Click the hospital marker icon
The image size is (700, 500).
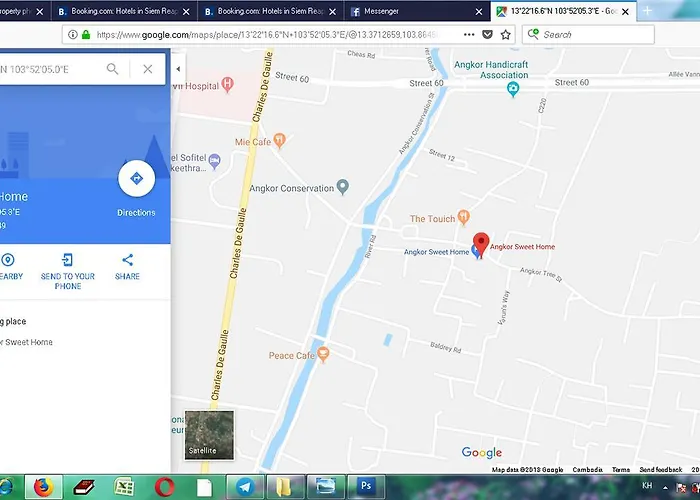pyautogui.click(x=228, y=84)
